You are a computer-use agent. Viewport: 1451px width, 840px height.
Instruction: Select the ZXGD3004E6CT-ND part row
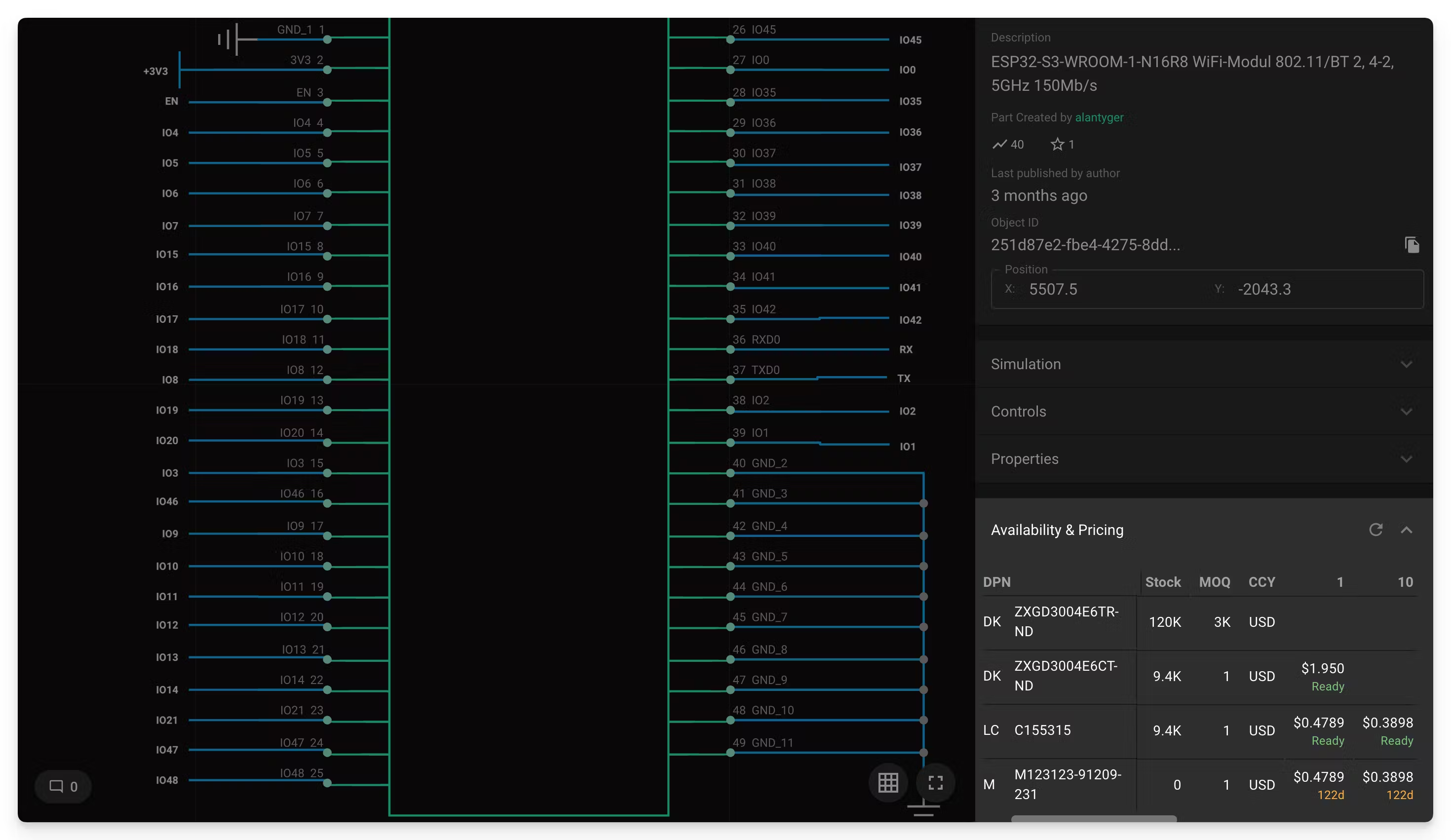[x=1199, y=676]
